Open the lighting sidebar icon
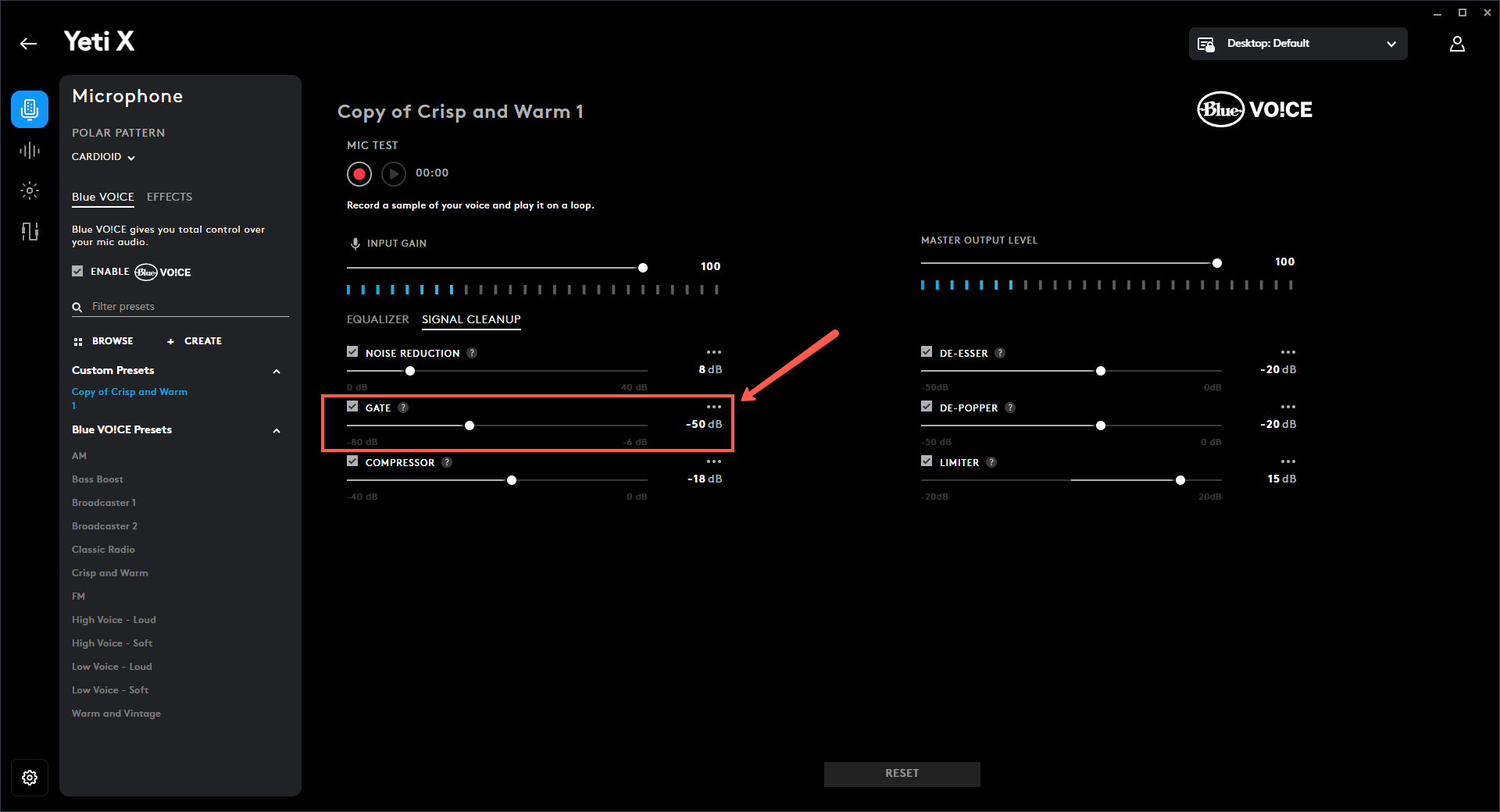This screenshot has height=812, width=1500. (x=30, y=191)
